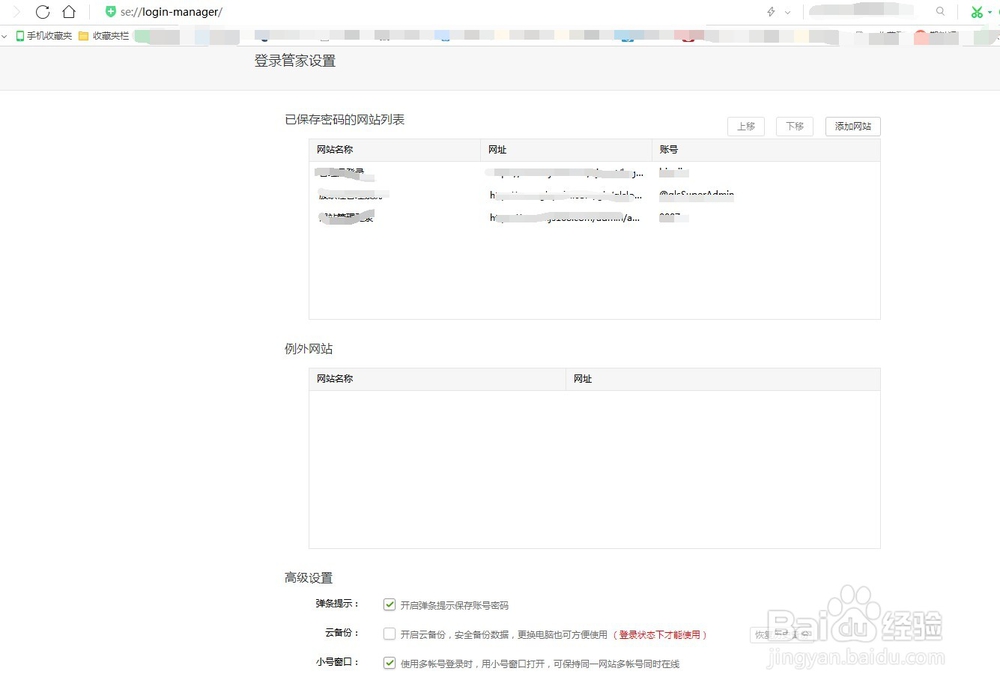Expand the bookmarks bar chevron on the left

coord(4,35)
